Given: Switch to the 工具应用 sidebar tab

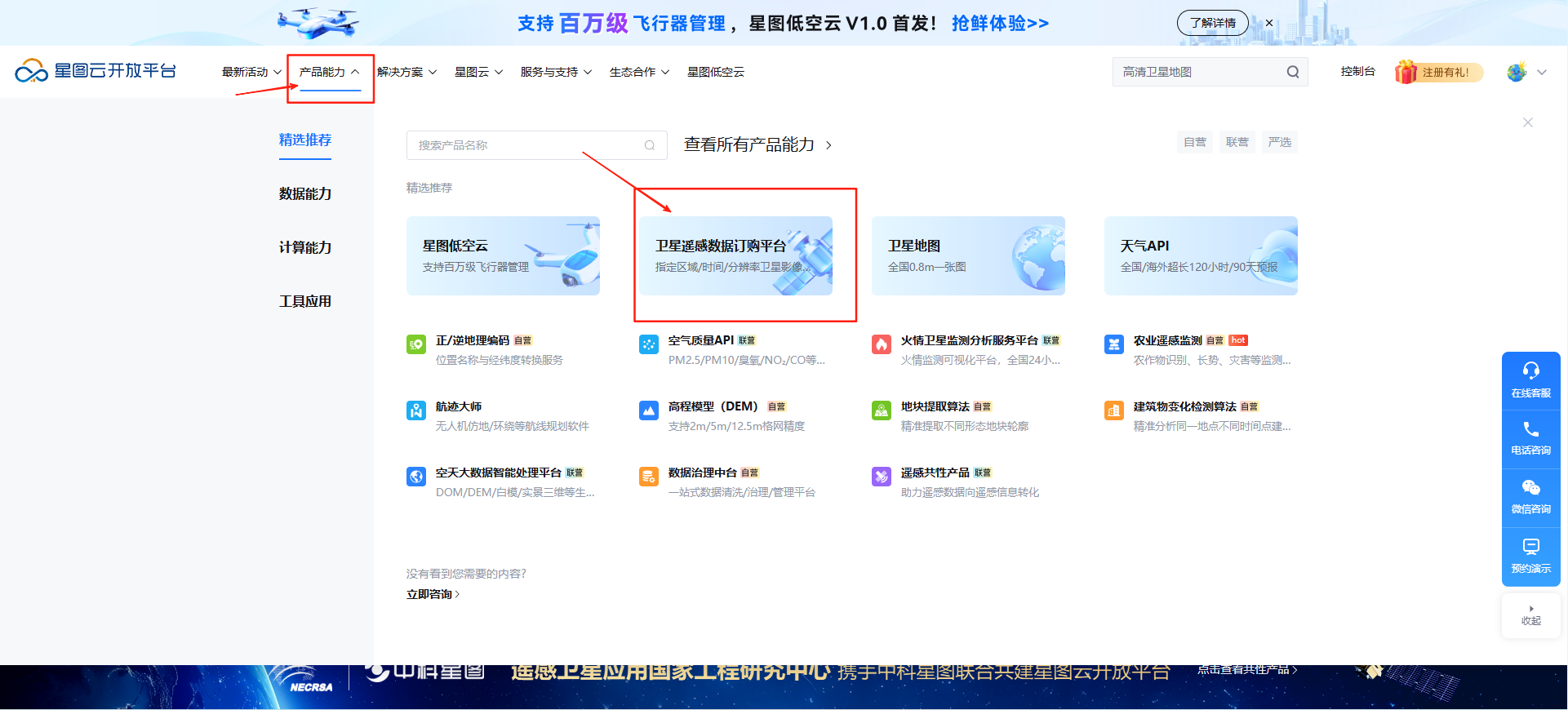Looking at the screenshot, I should (305, 301).
